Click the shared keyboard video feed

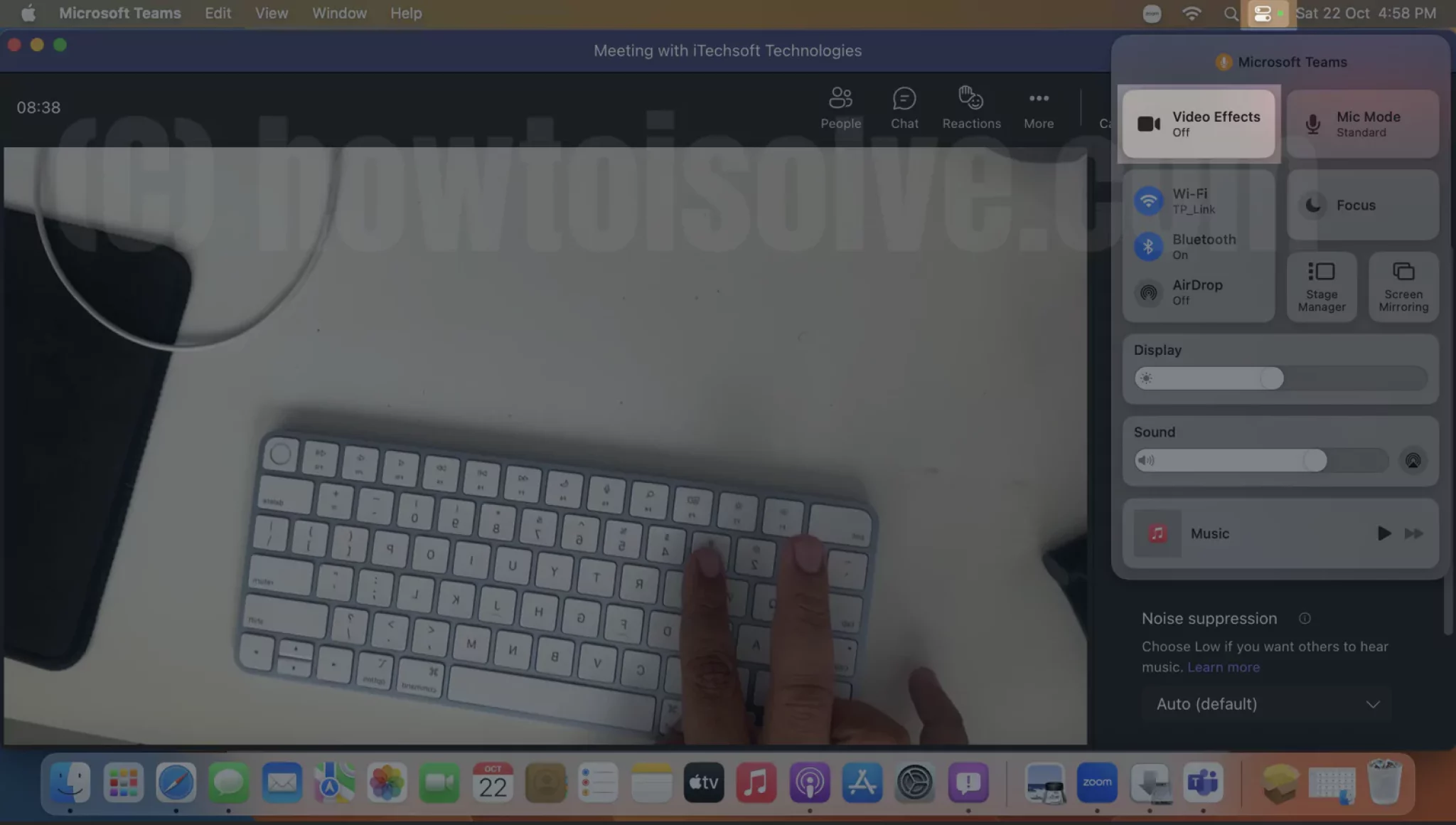coord(545,446)
